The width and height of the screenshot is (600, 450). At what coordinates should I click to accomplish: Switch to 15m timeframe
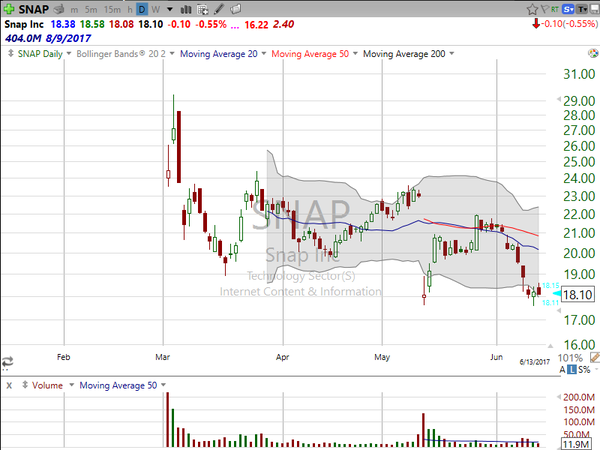(112, 9)
